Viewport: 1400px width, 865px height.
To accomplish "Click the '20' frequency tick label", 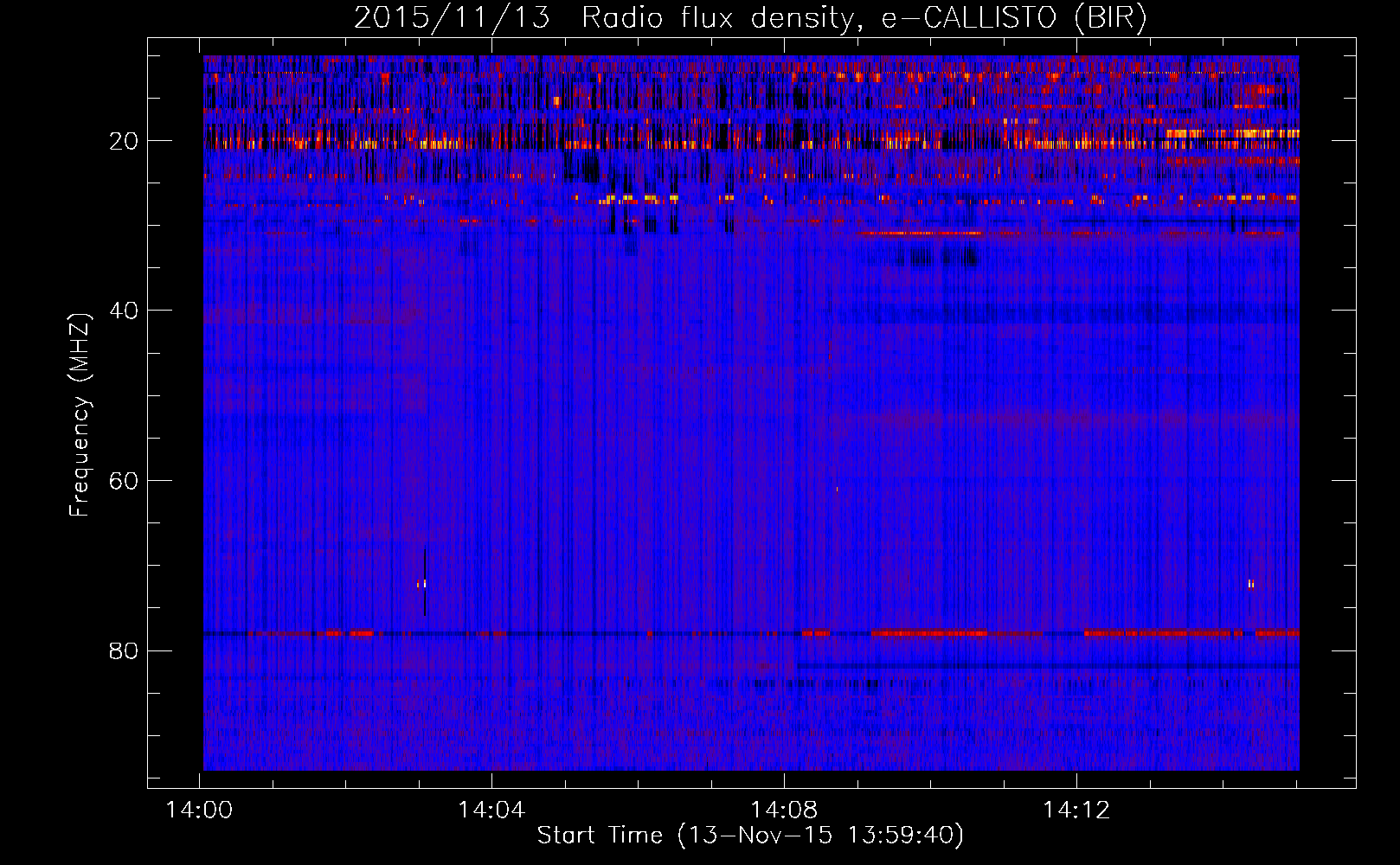I will pyautogui.click(x=124, y=141).
